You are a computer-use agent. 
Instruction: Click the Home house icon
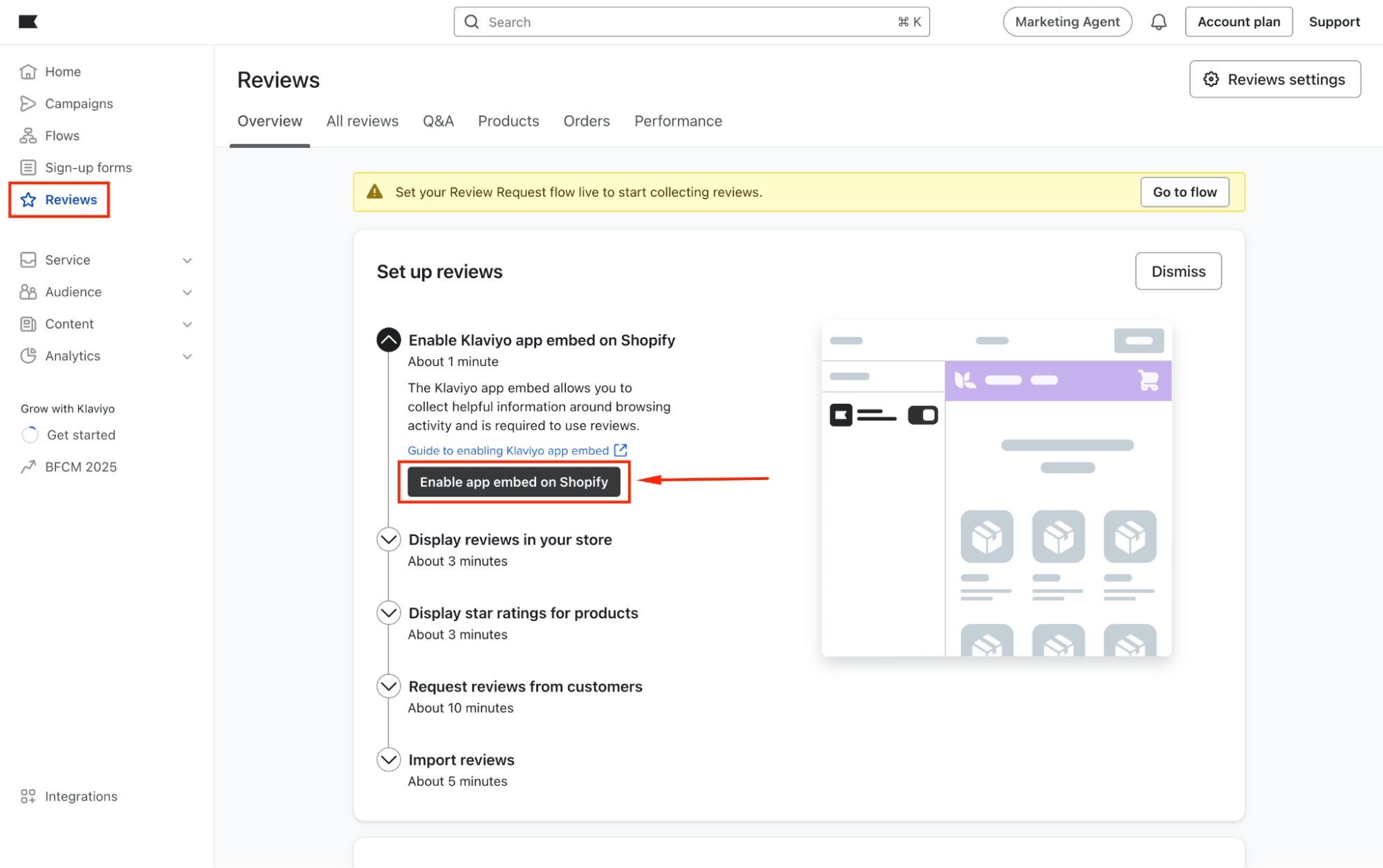[x=28, y=72]
